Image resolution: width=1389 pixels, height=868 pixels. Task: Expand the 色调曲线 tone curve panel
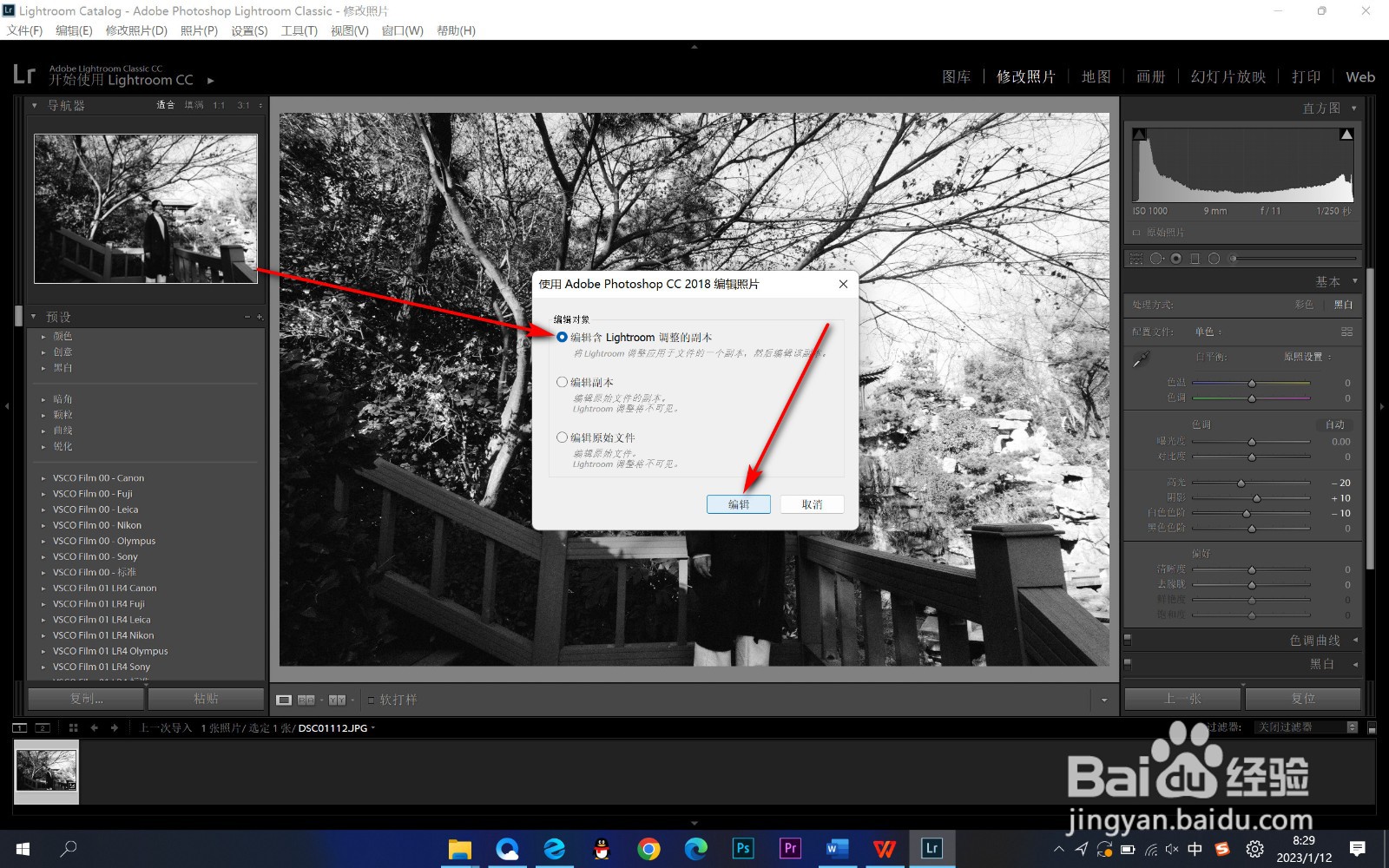coord(1355,640)
